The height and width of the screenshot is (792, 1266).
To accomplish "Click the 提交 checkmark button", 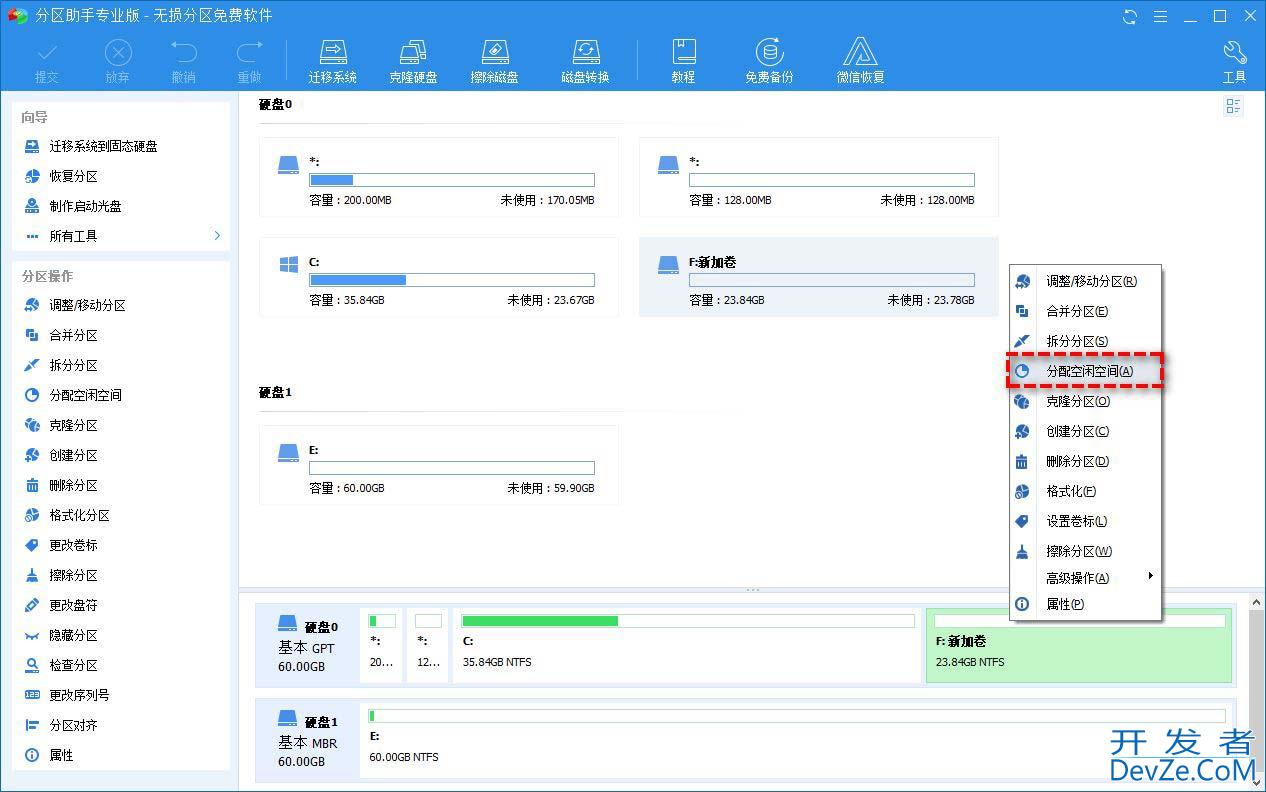I will [x=47, y=61].
